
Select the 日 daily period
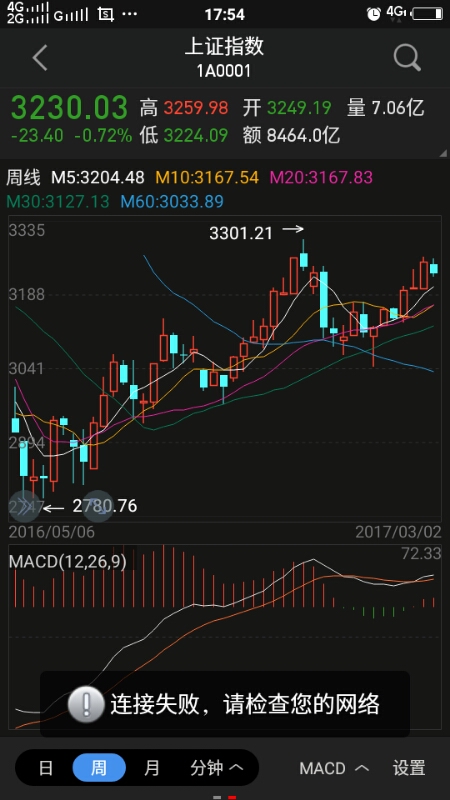pyautogui.click(x=46, y=768)
